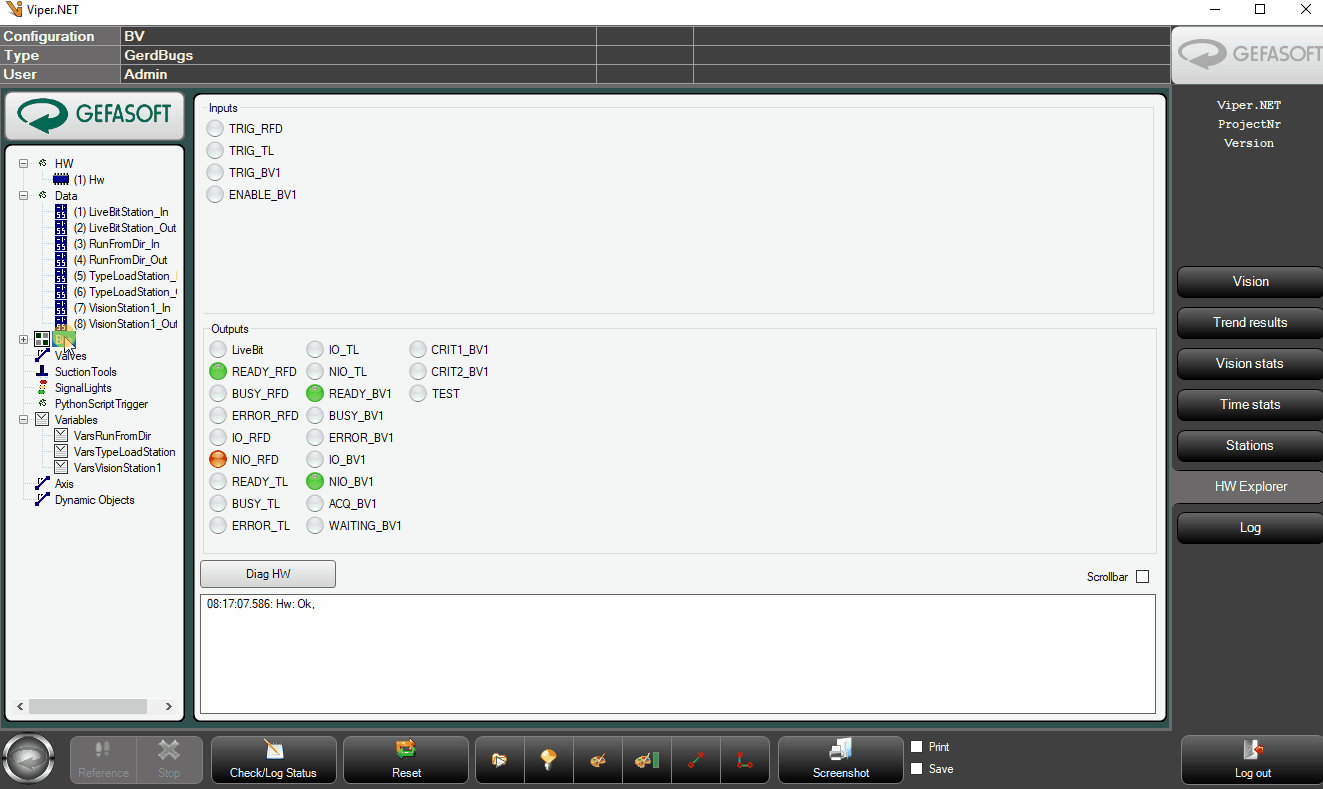Click the folder icon in bottom toolbar
Image resolution: width=1323 pixels, height=789 pixels.
pyautogui.click(x=499, y=760)
